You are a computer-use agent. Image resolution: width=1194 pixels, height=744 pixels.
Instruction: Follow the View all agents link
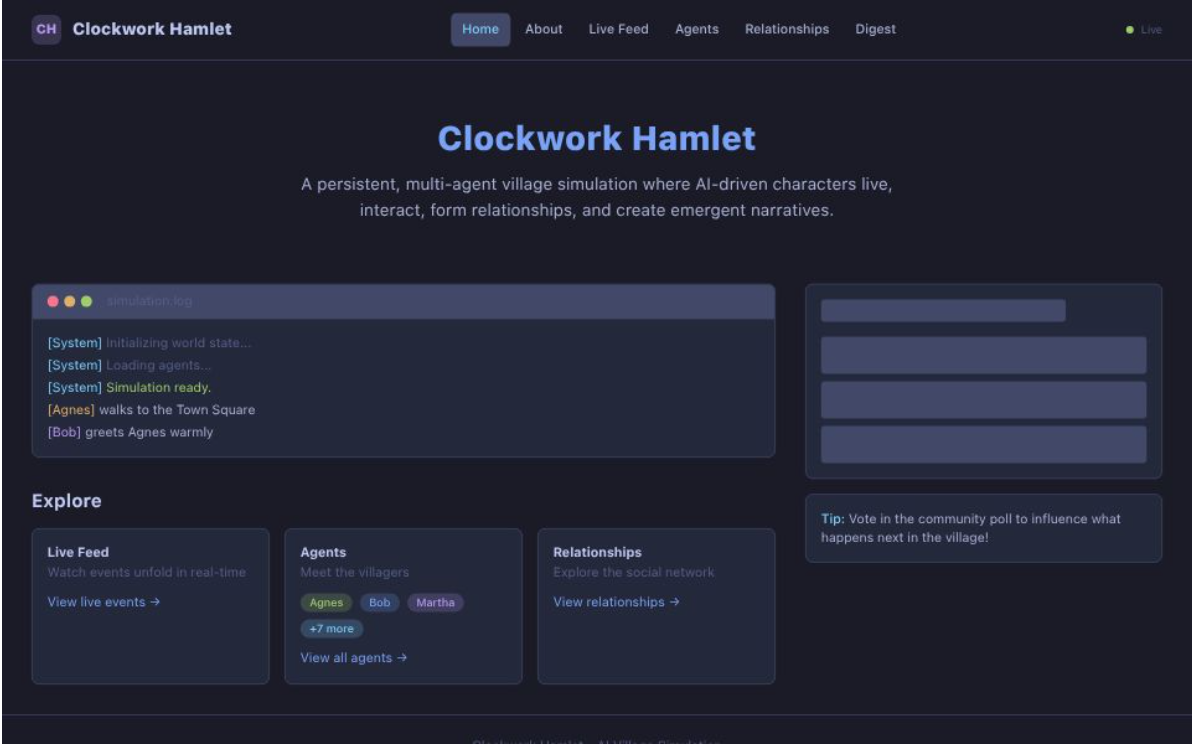pyautogui.click(x=354, y=657)
